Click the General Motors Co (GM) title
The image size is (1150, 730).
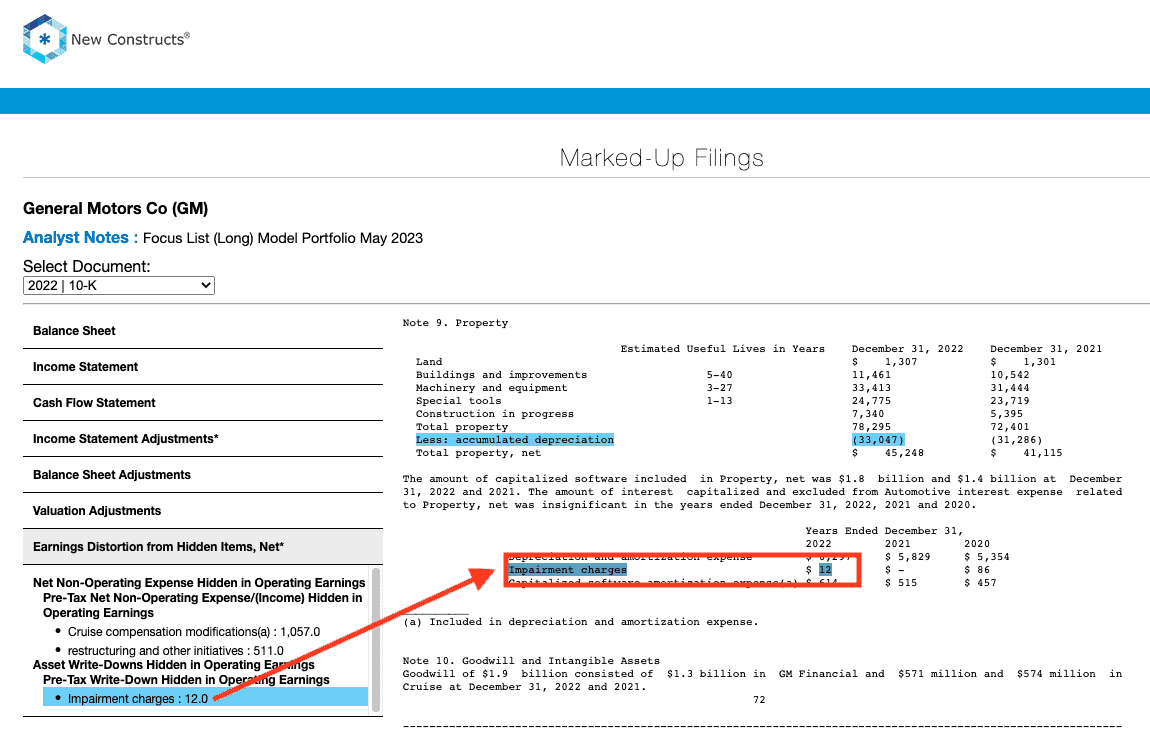(116, 208)
